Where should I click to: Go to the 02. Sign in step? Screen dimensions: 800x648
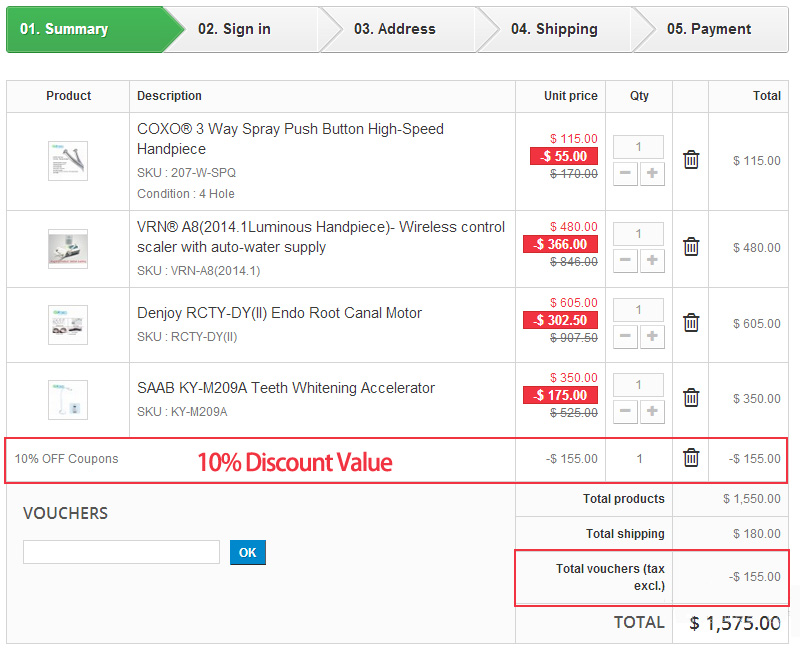(234, 29)
